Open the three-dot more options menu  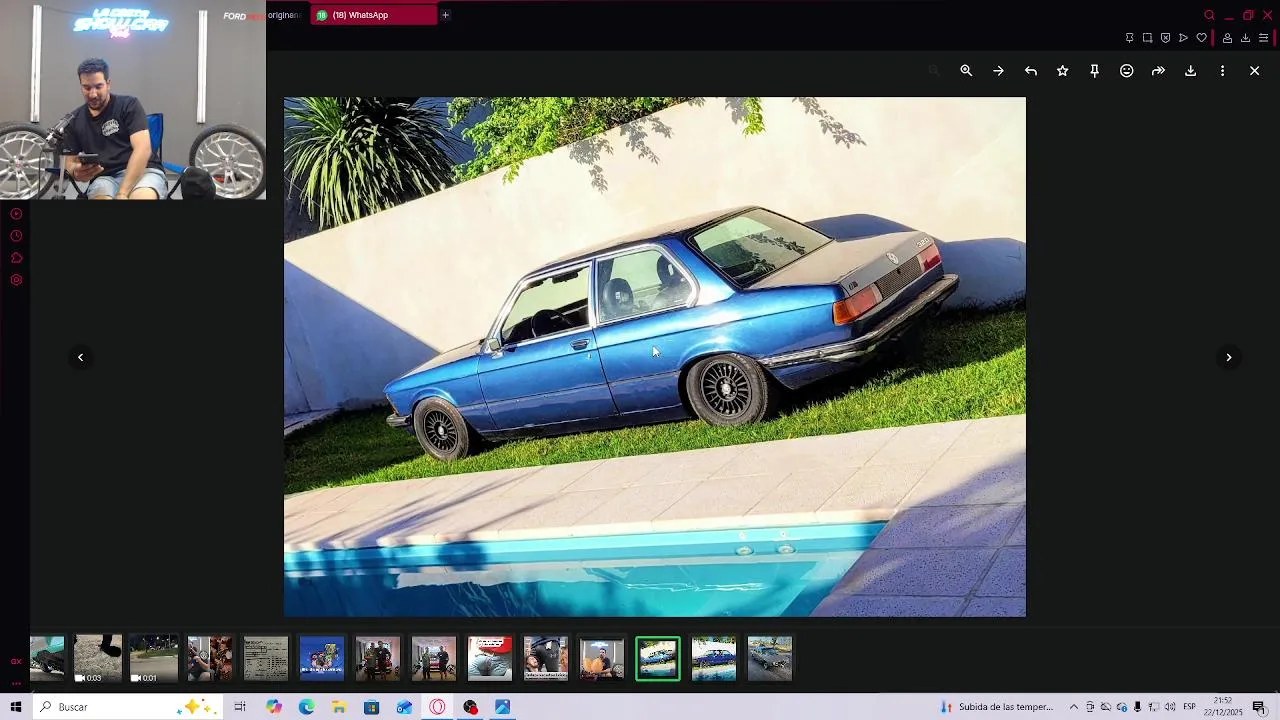[x=1222, y=71]
